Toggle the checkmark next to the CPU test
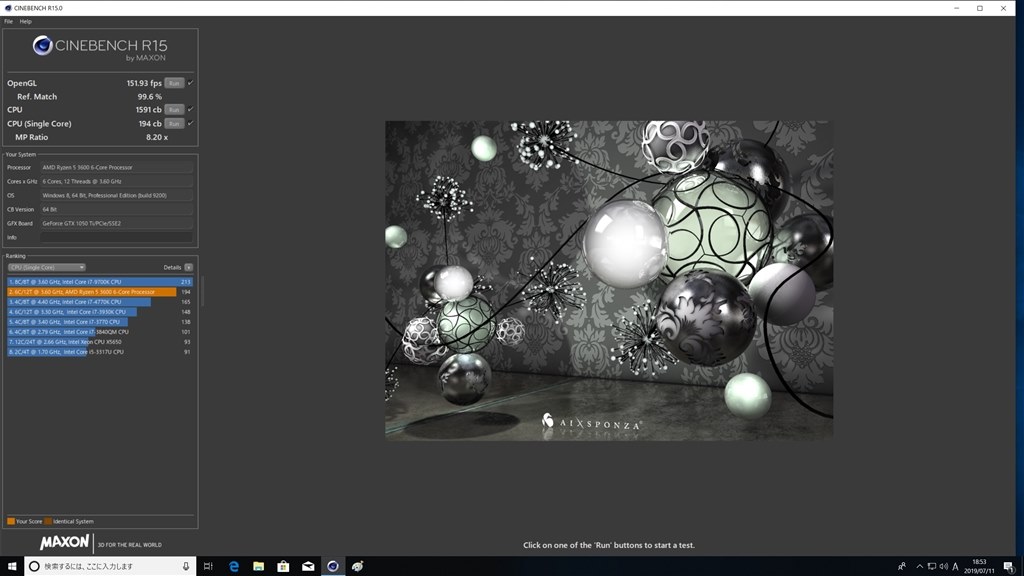This screenshot has width=1024, height=576. tap(190, 109)
